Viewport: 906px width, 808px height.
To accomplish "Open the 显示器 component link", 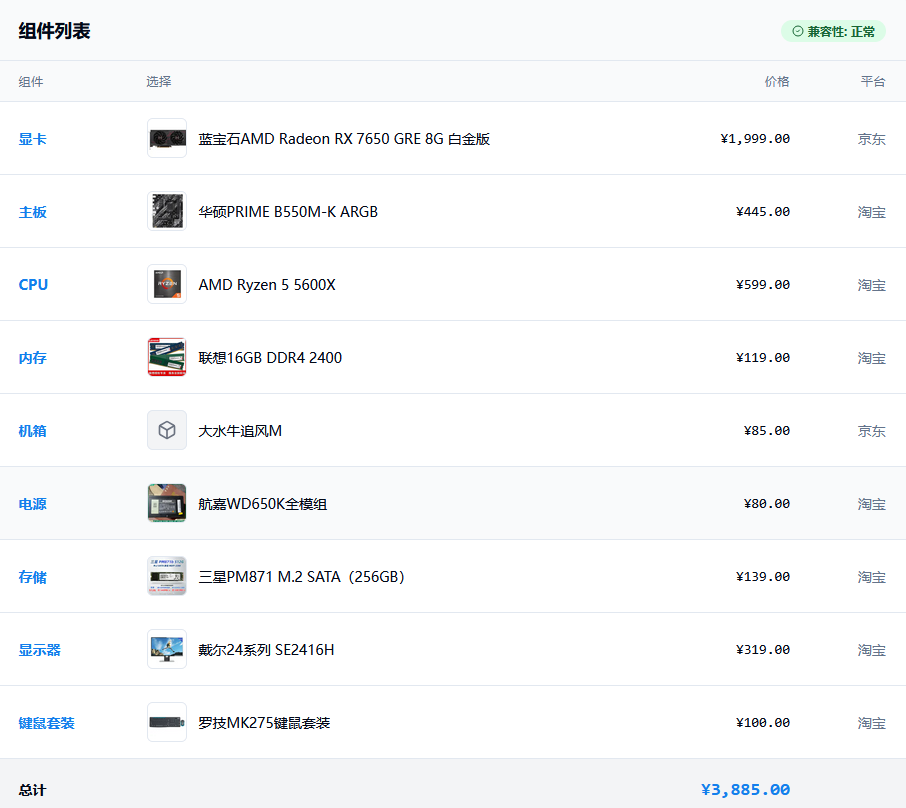I will coord(39,650).
